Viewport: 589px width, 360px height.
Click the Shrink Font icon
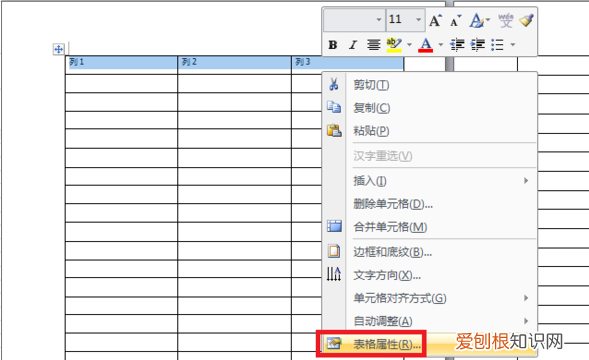pos(455,21)
